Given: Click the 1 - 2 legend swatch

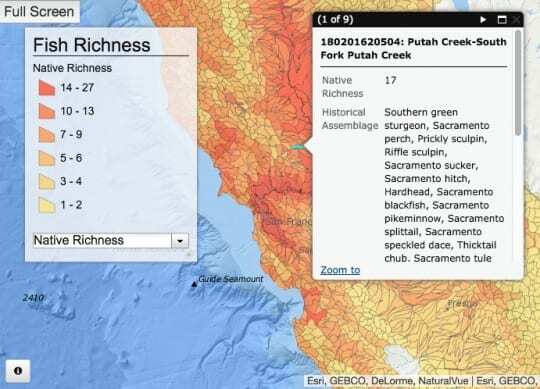Looking at the screenshot, I should pos(46,205).
